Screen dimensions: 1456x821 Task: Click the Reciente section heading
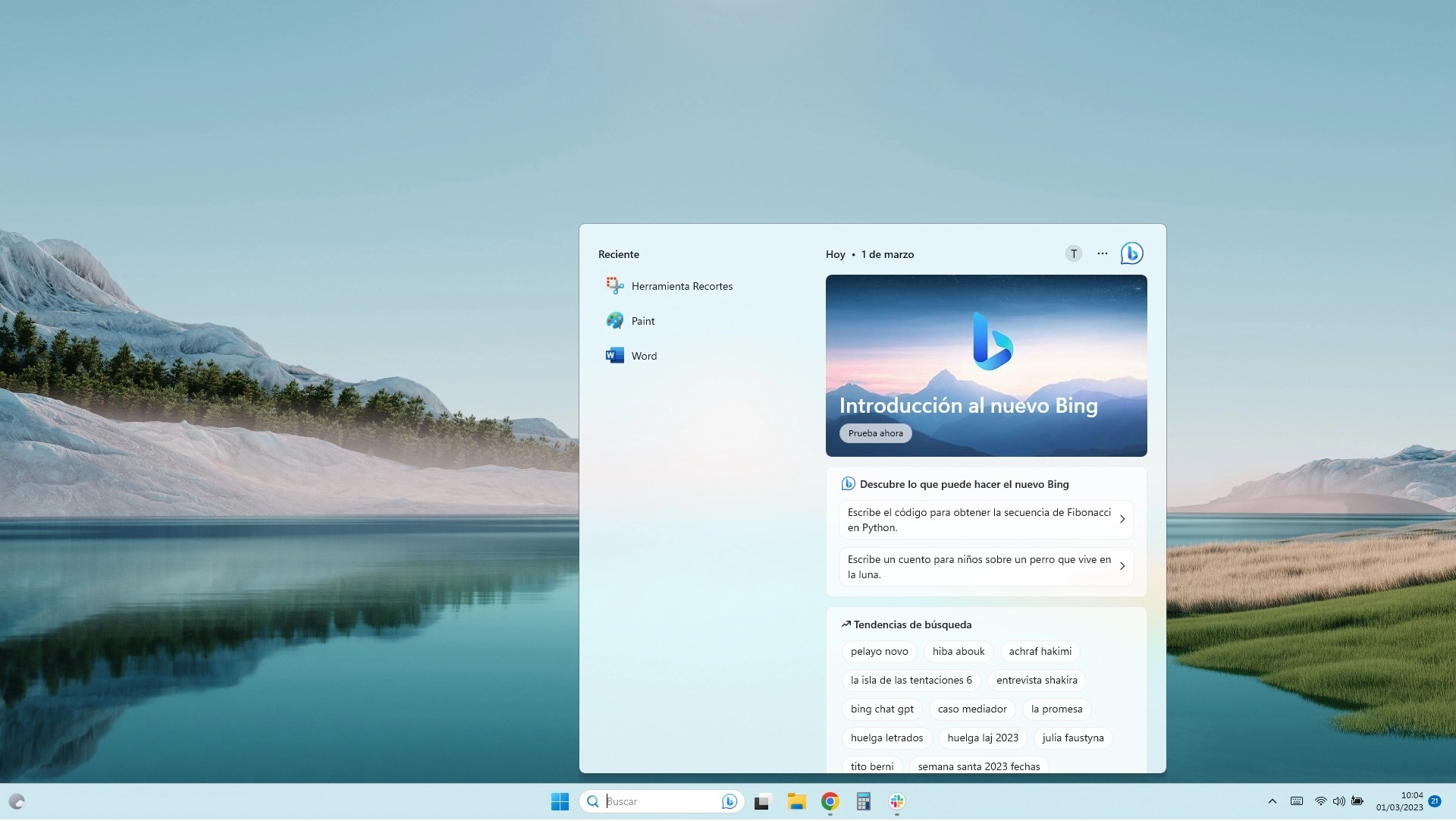tap(618, 254)
